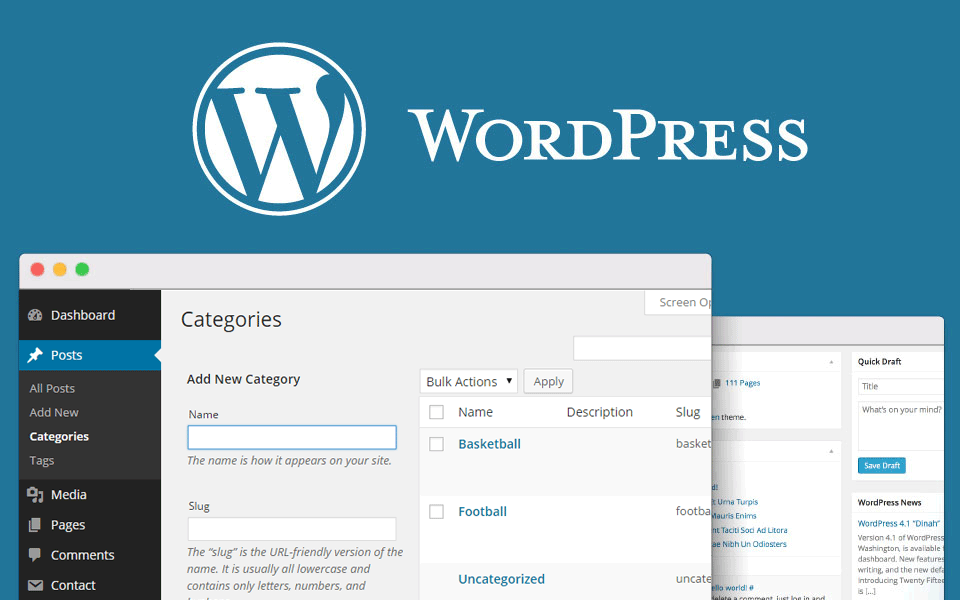Toggle the select-all checkbox in the header
960x600 pixels.
(x=436, y=412)
